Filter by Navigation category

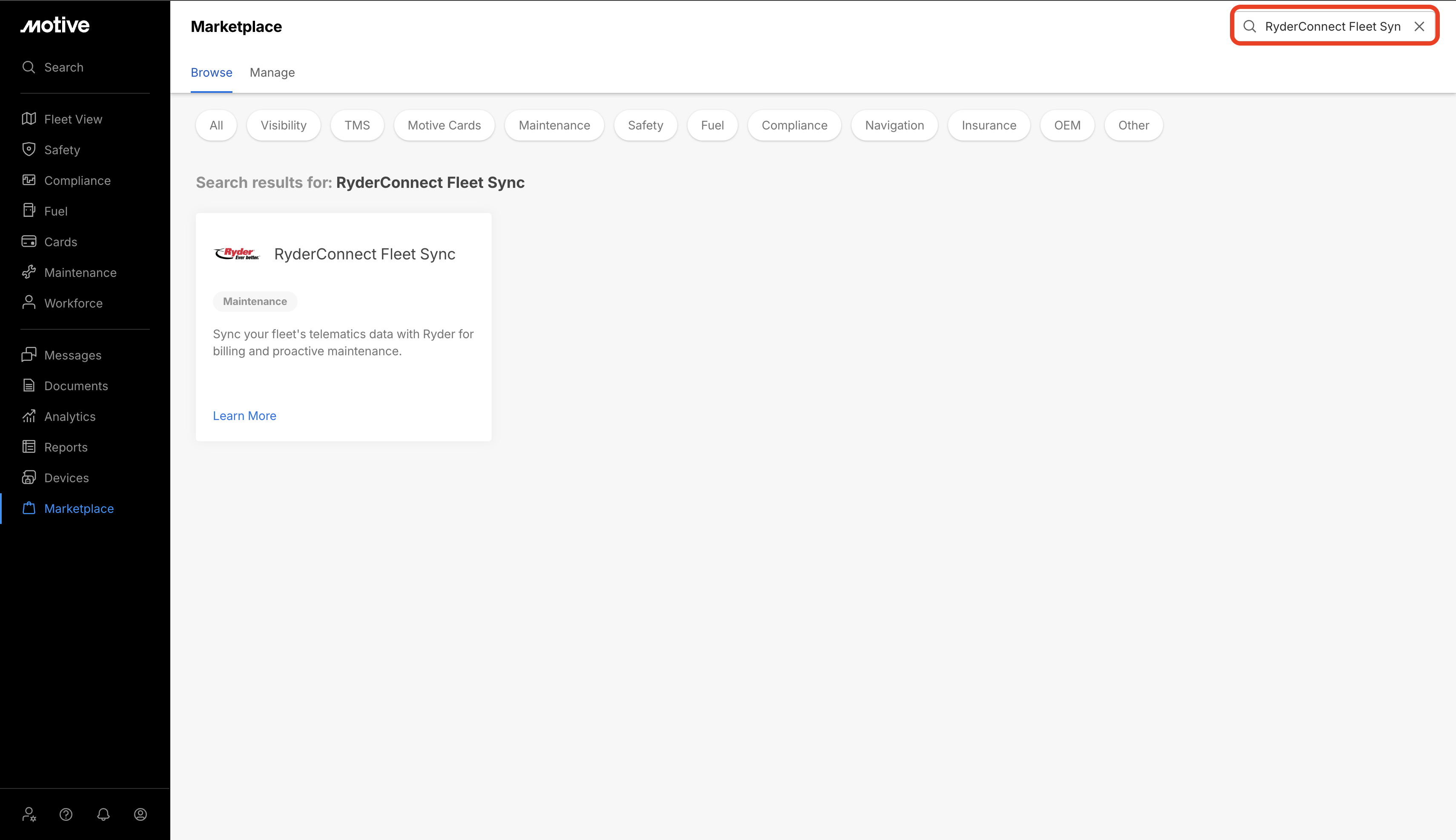[x=895, y=125]
